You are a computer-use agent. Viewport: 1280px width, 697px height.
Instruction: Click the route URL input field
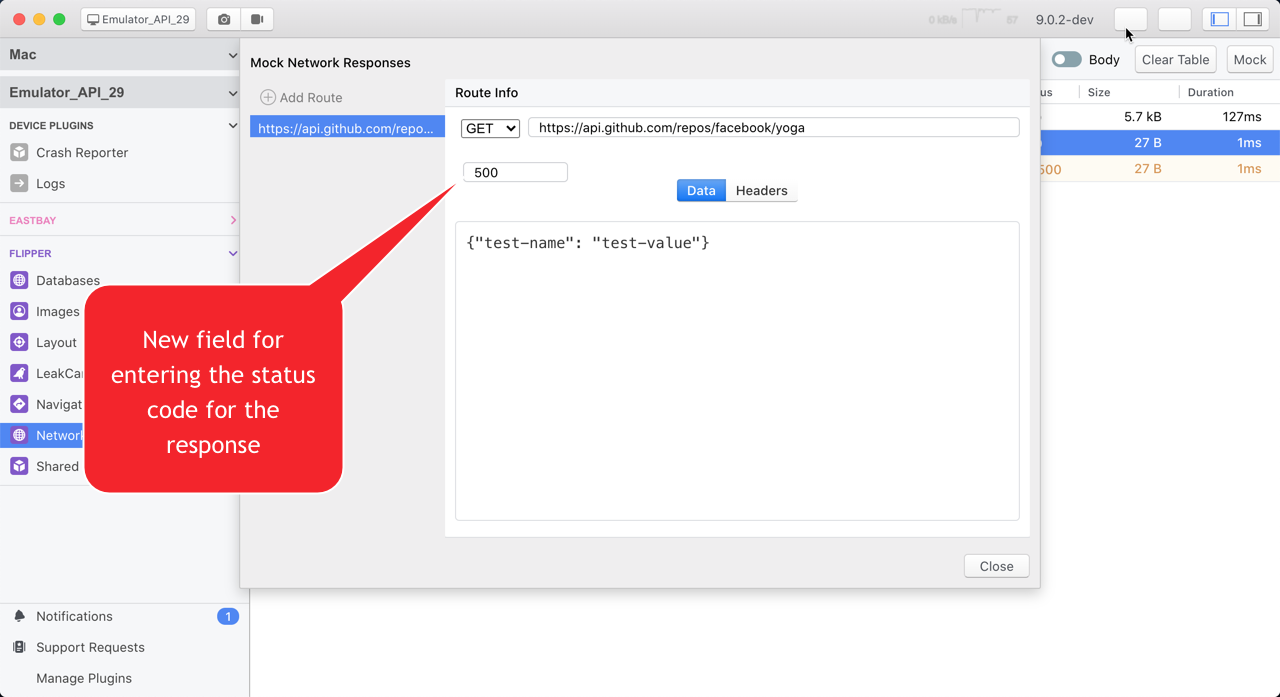point(774,128)
